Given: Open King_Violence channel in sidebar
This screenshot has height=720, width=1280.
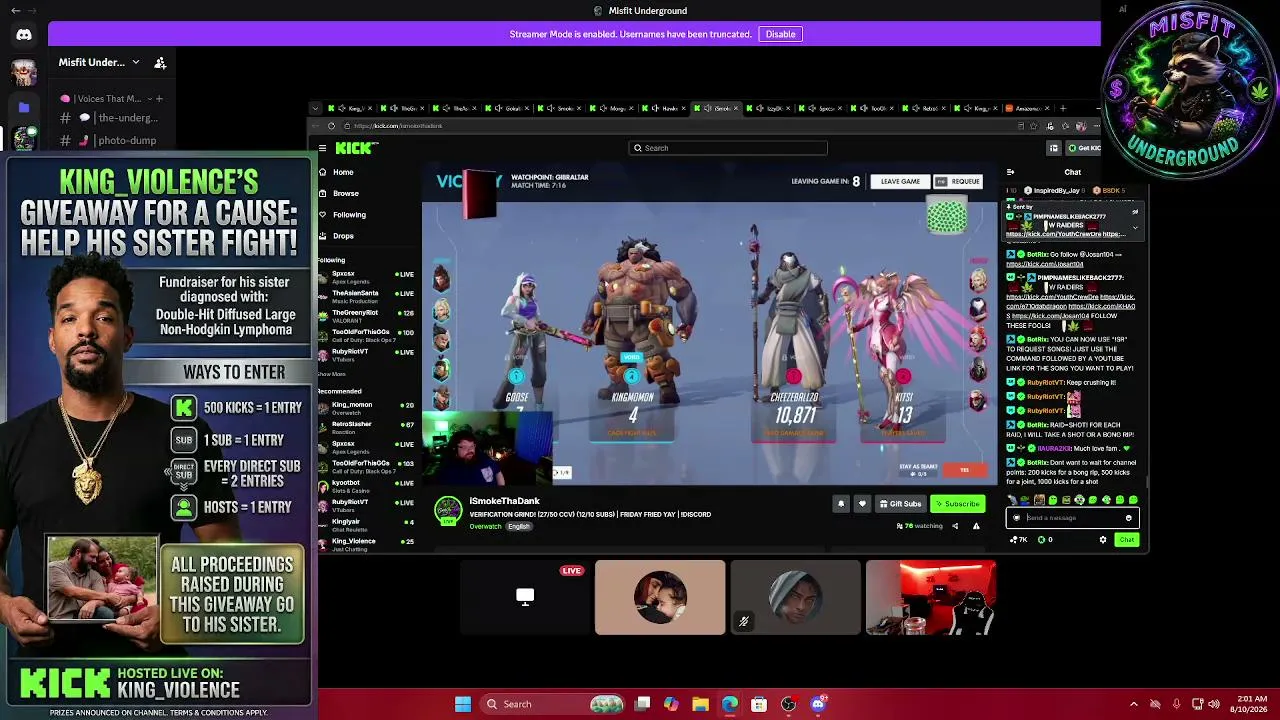Looking at the screenshot, I should coord(366,544).
